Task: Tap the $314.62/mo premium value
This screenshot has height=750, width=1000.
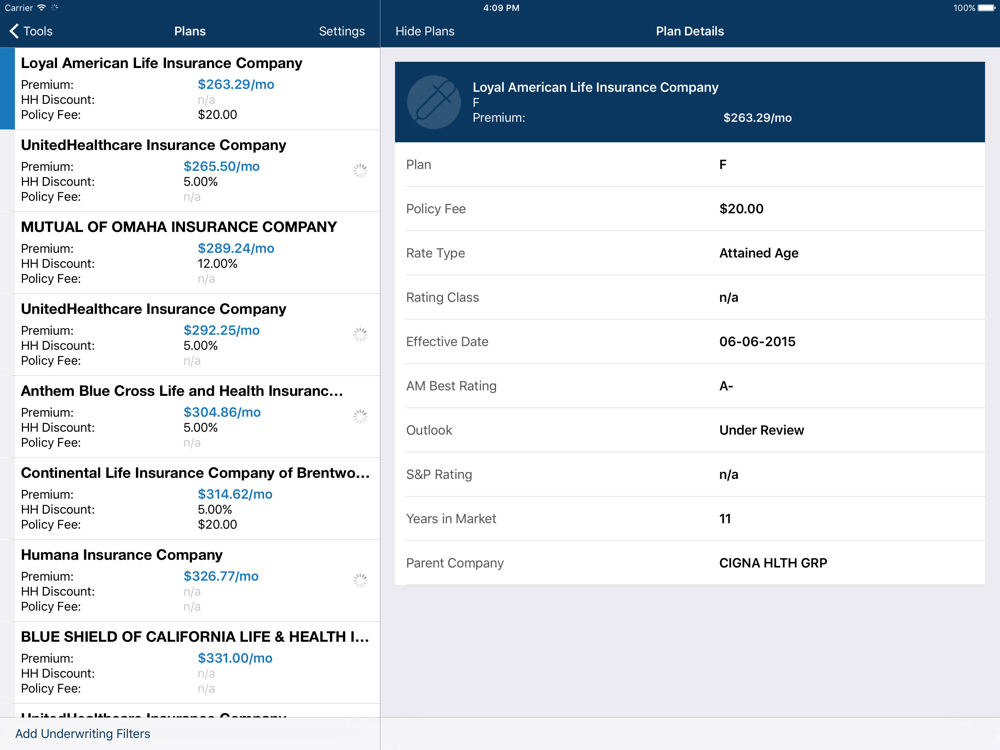Action: [x=235, y=494]
